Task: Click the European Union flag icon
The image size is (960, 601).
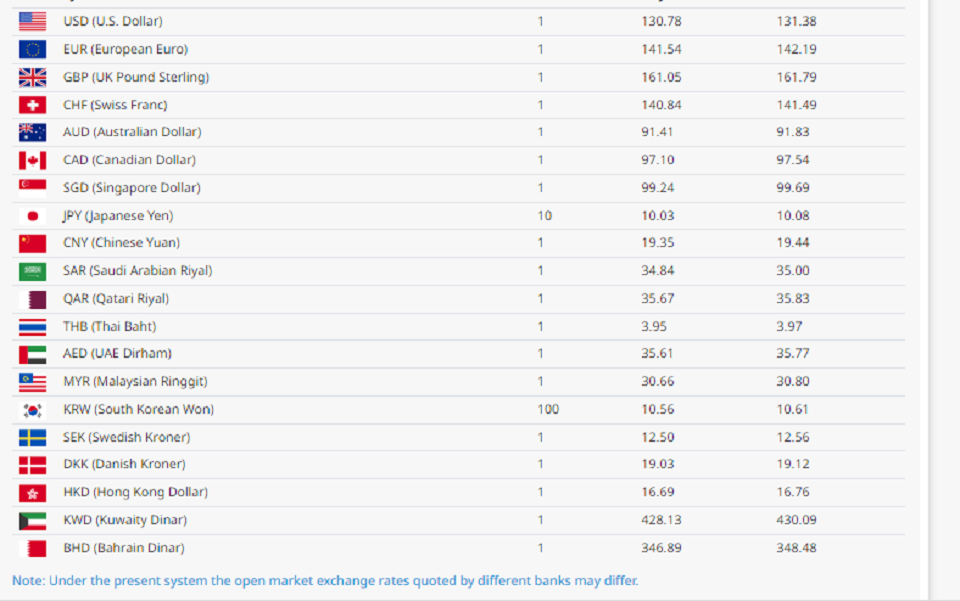Action: coord(32,50)
